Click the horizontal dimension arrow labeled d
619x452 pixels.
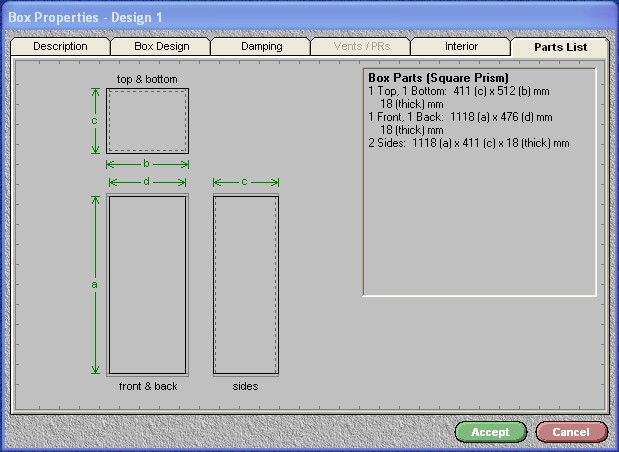coord(147,182)
